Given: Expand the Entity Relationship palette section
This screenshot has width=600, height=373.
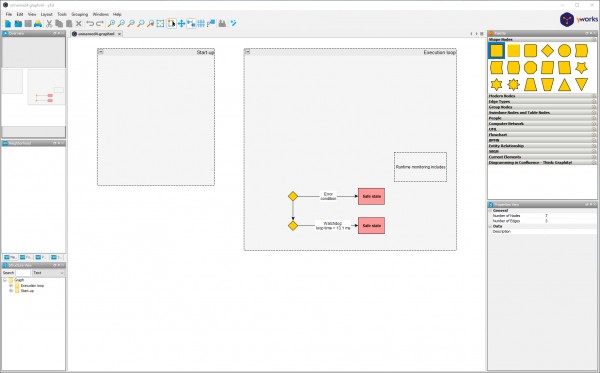Looking at the screenshot, I should pyautogui.click(x=542, y=146).
